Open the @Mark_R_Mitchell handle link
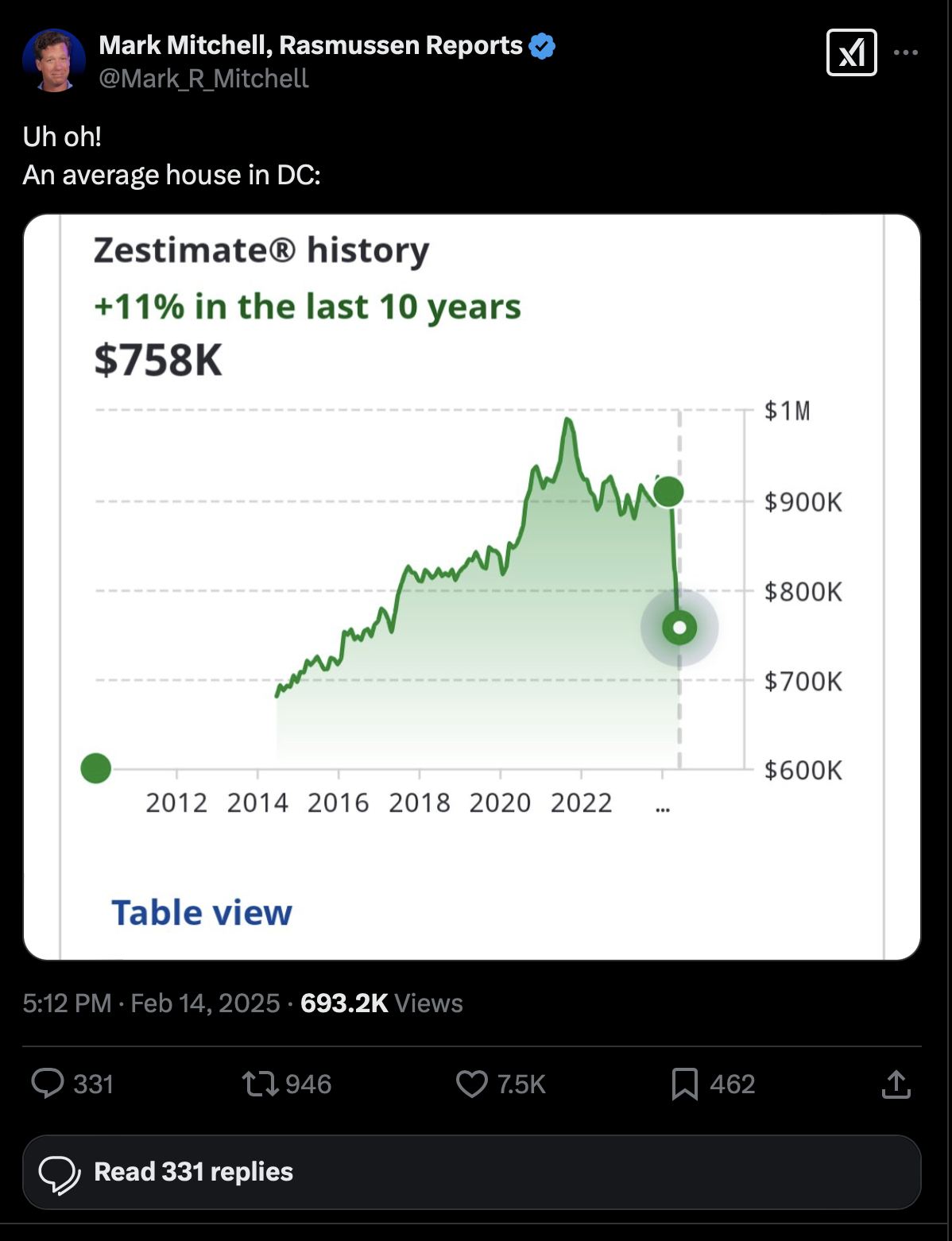952x1241 pixels. tap(204, 79)
